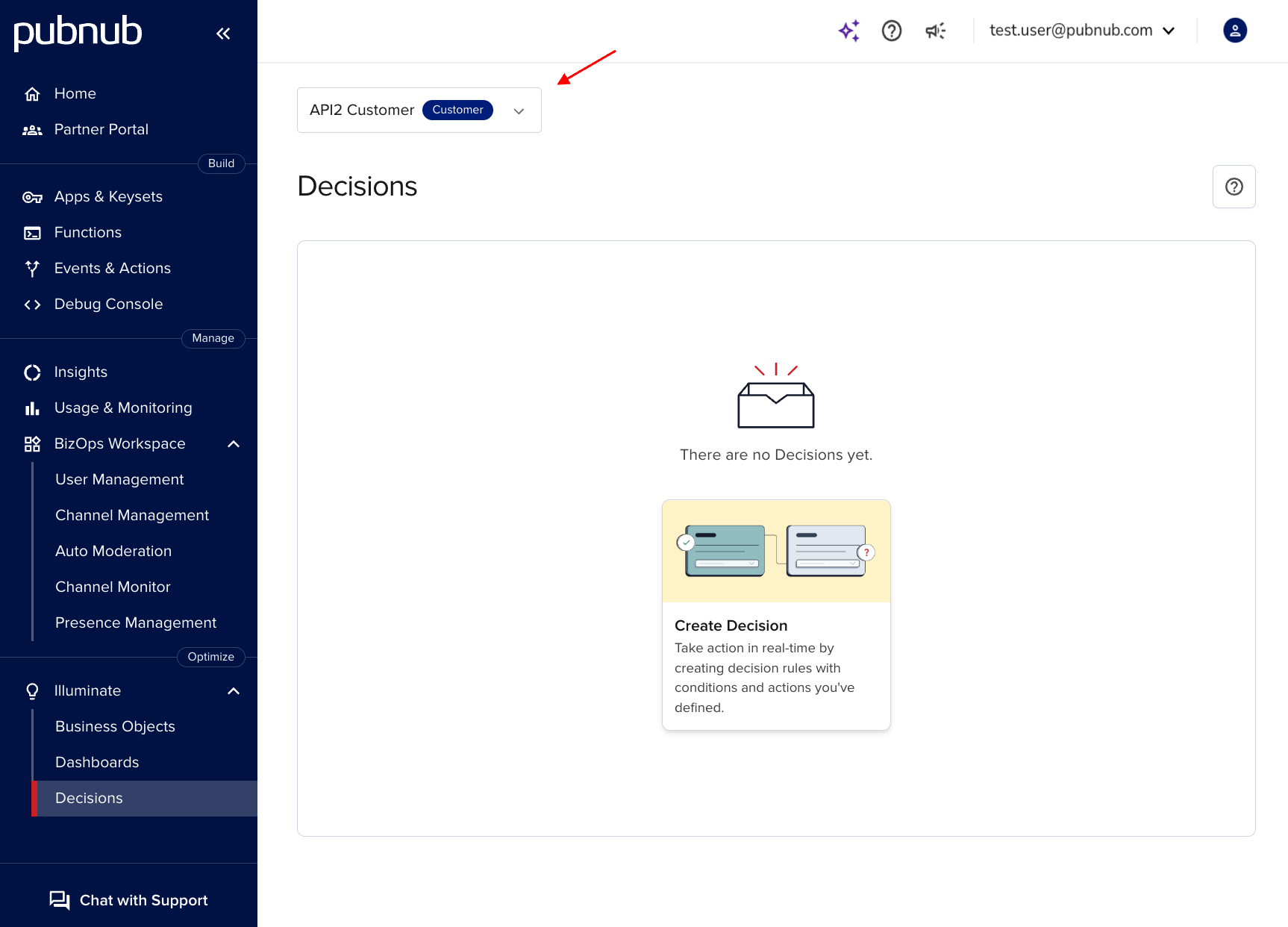Select the Home icon in sidebar
The image size is (1288, 927).
pos(32,93)
